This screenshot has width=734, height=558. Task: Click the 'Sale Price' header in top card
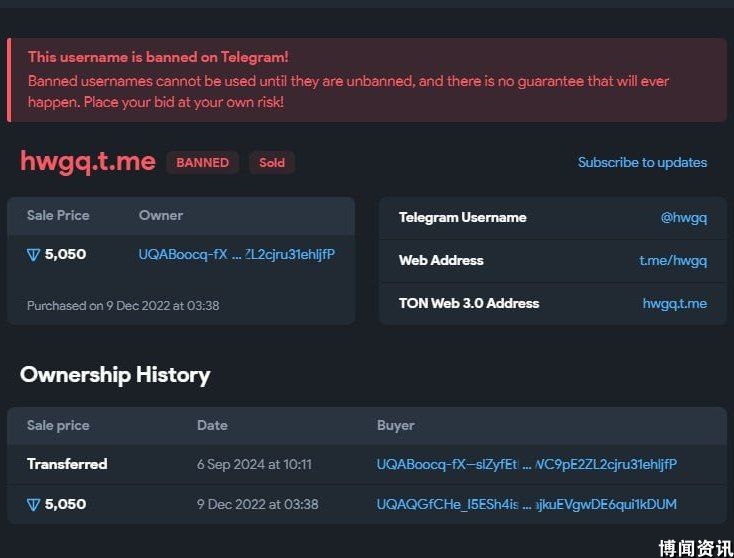[58, 215]
